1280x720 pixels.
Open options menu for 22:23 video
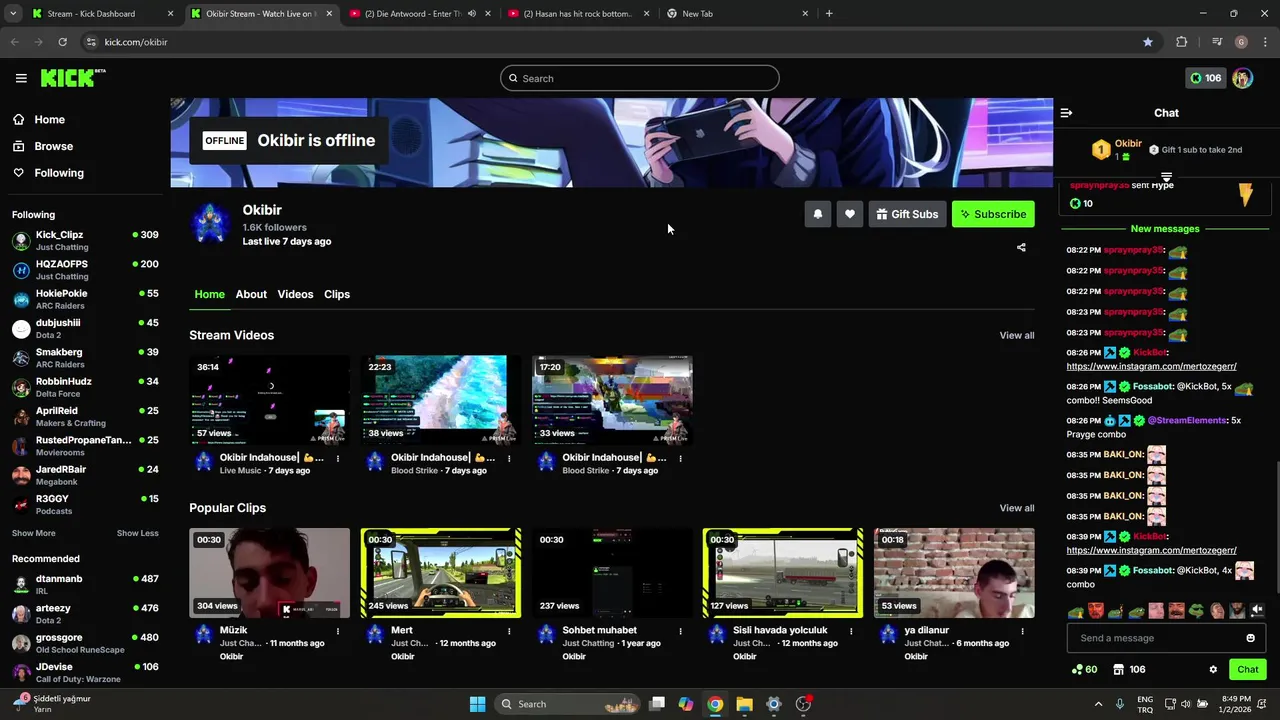509,459
